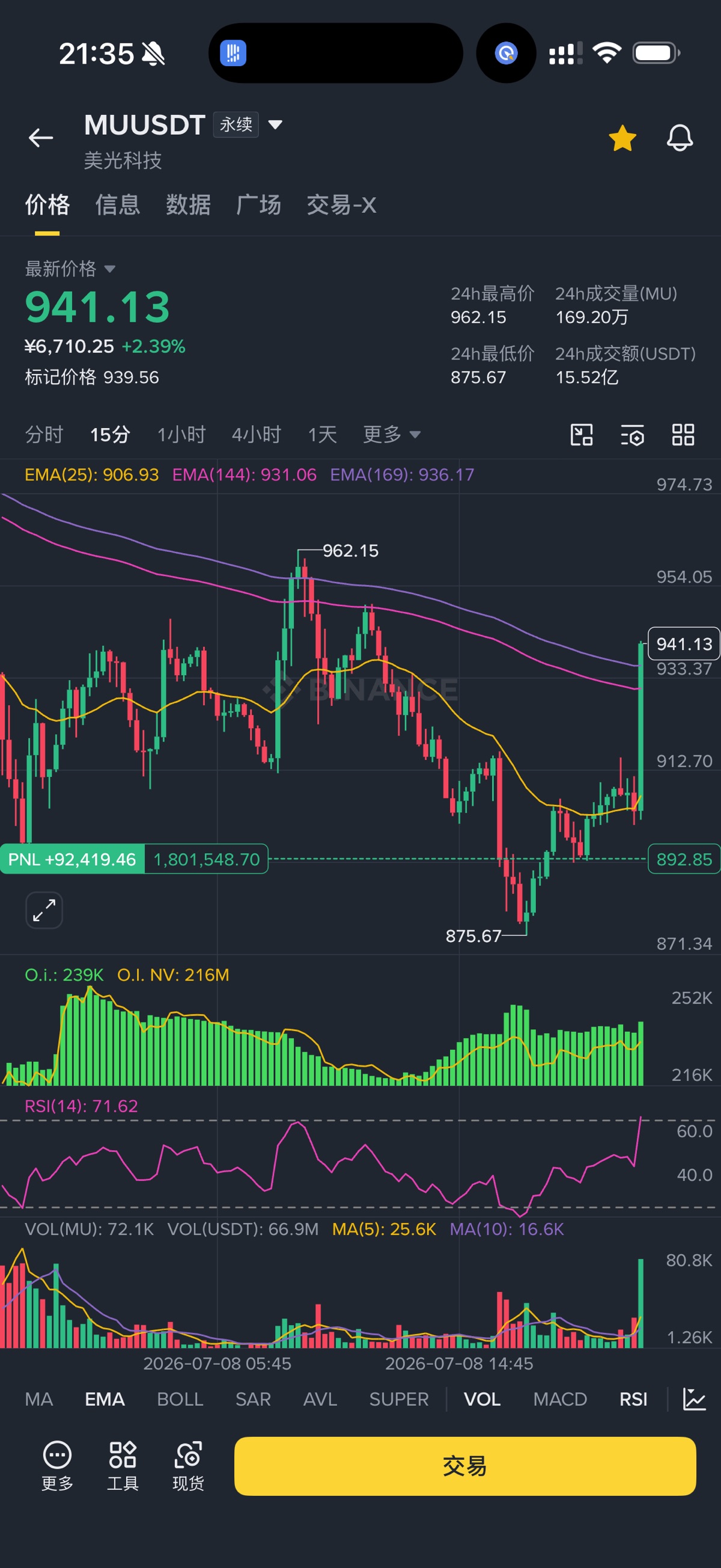Tap the yellow 交易 button

[465, 1466]
